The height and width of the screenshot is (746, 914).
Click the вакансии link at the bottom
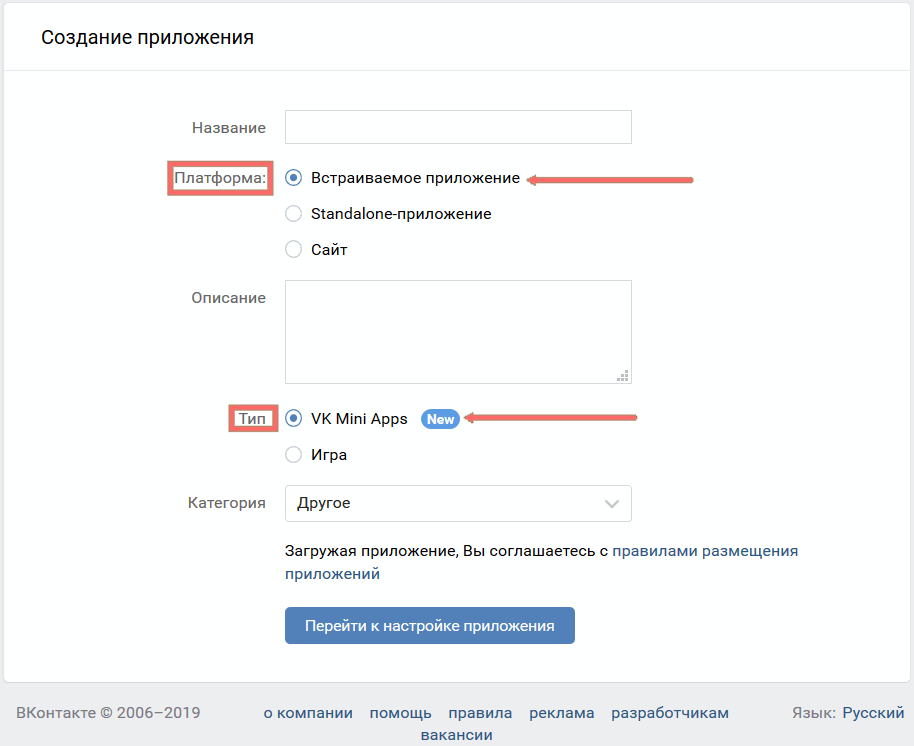457,734
